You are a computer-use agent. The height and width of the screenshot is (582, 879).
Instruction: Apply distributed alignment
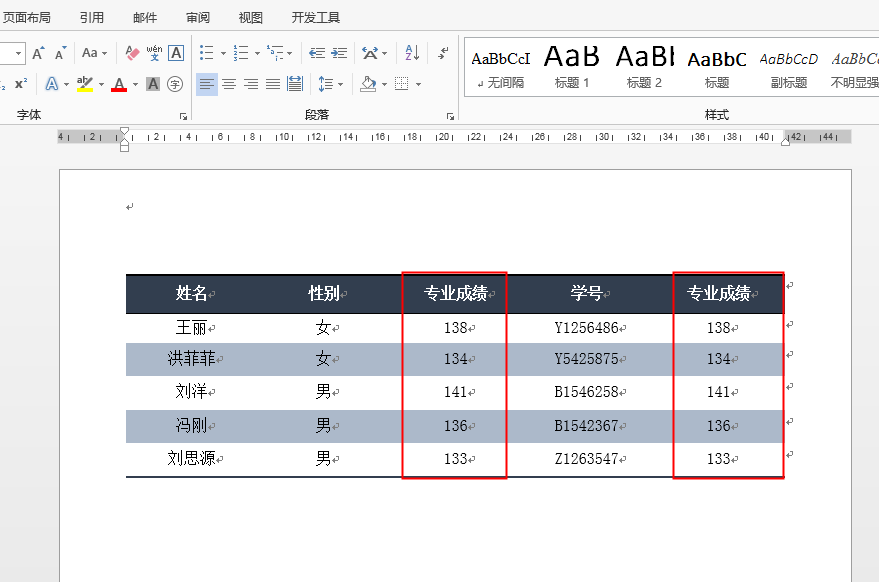(x=295, y=84)
